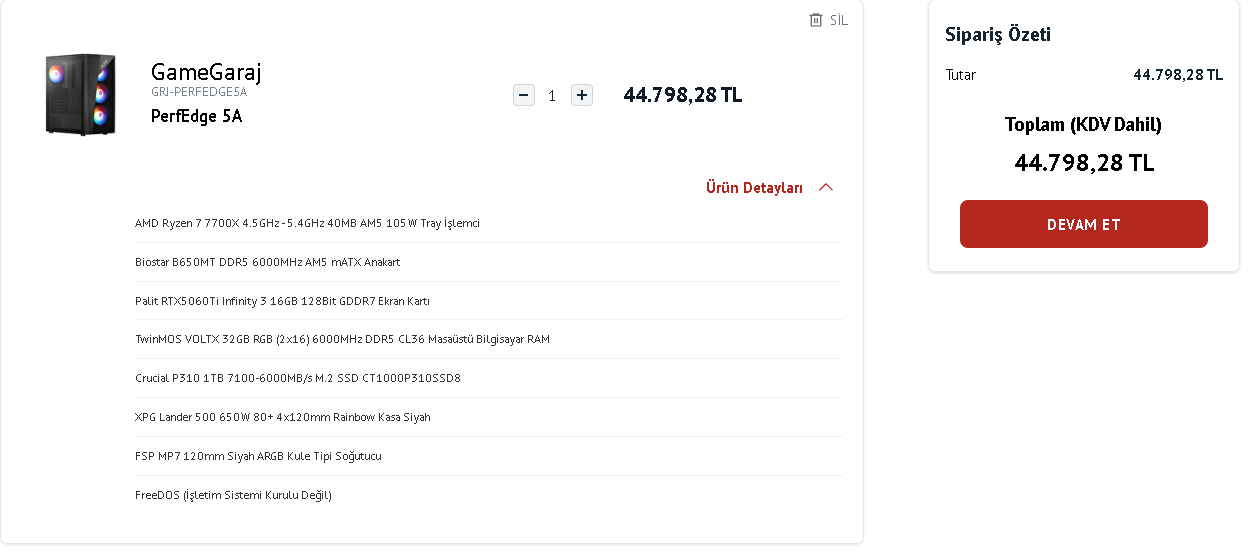The image size is (1259, 559).
Task: Click the FreeDOS operating system row
Action: pyautogui.click(x=489, y=496)
